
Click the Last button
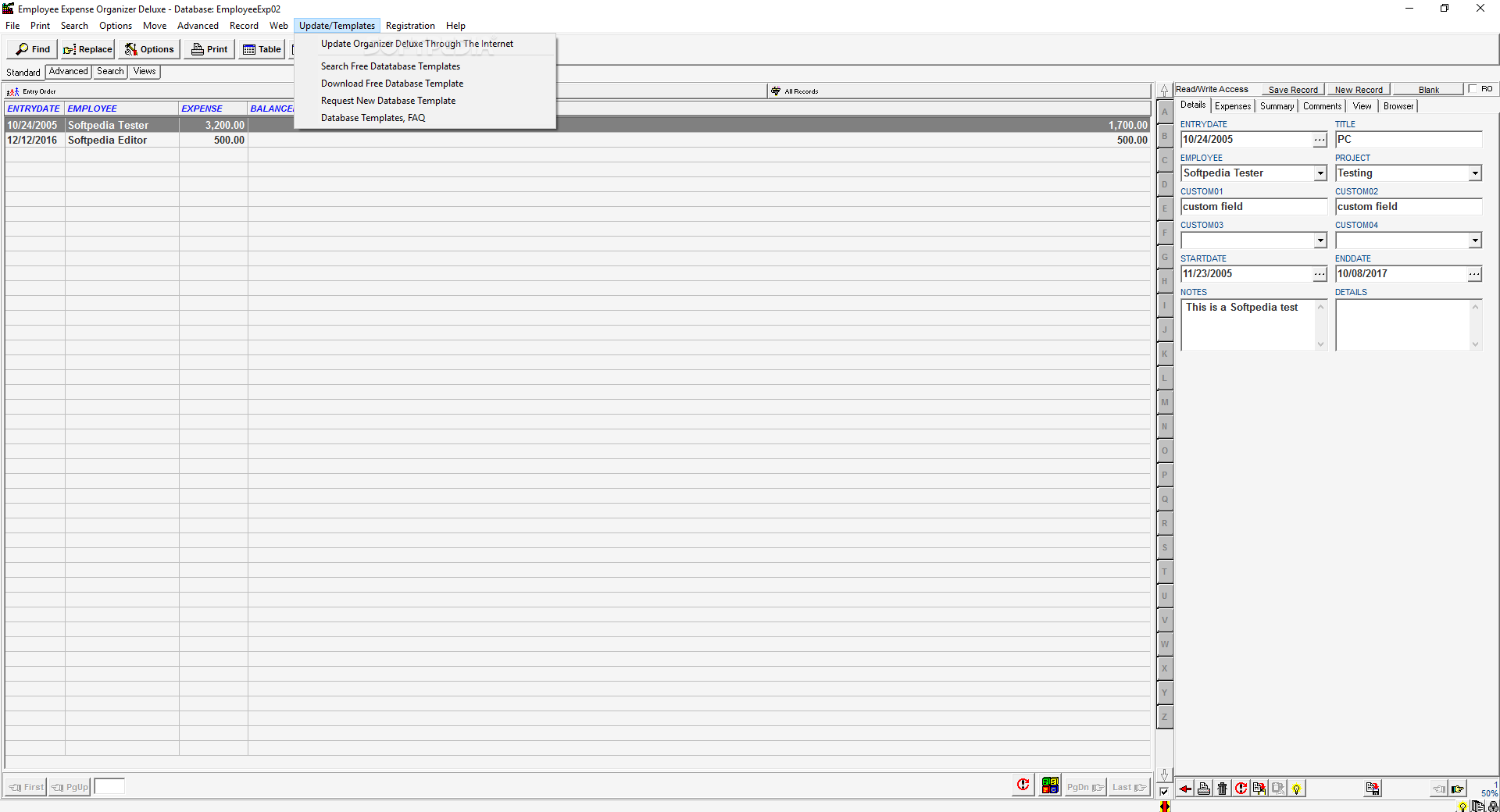click(x=1129, y=787)
